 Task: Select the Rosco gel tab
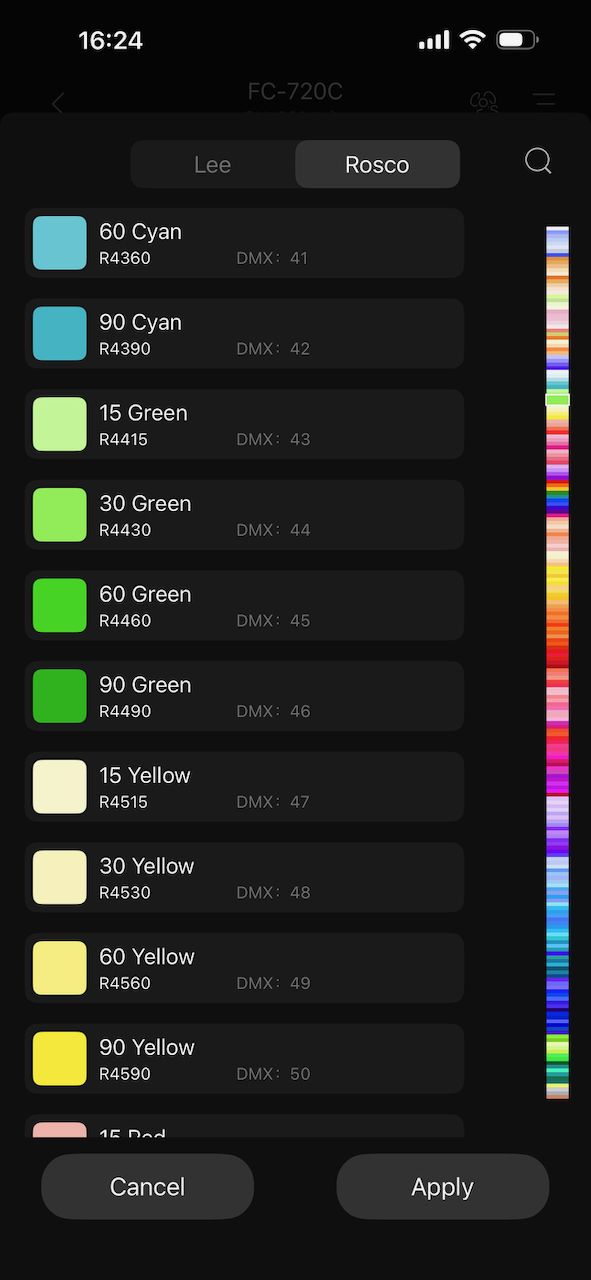(377, 164)
